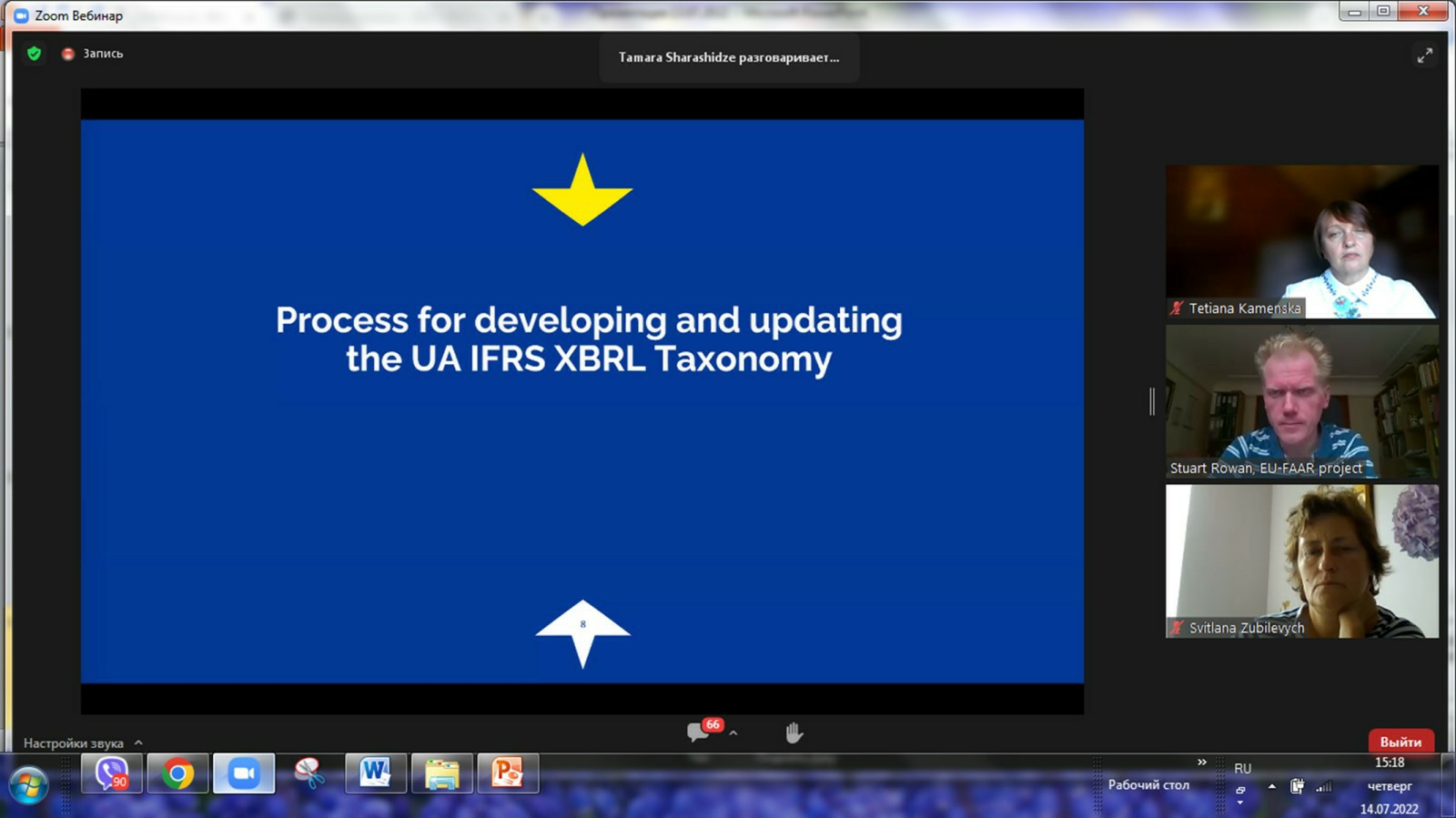Enter full screen with the expand arrows icon
Image resolution: width=1456 pixels, height=818 pixels.
click(1424, 56)
